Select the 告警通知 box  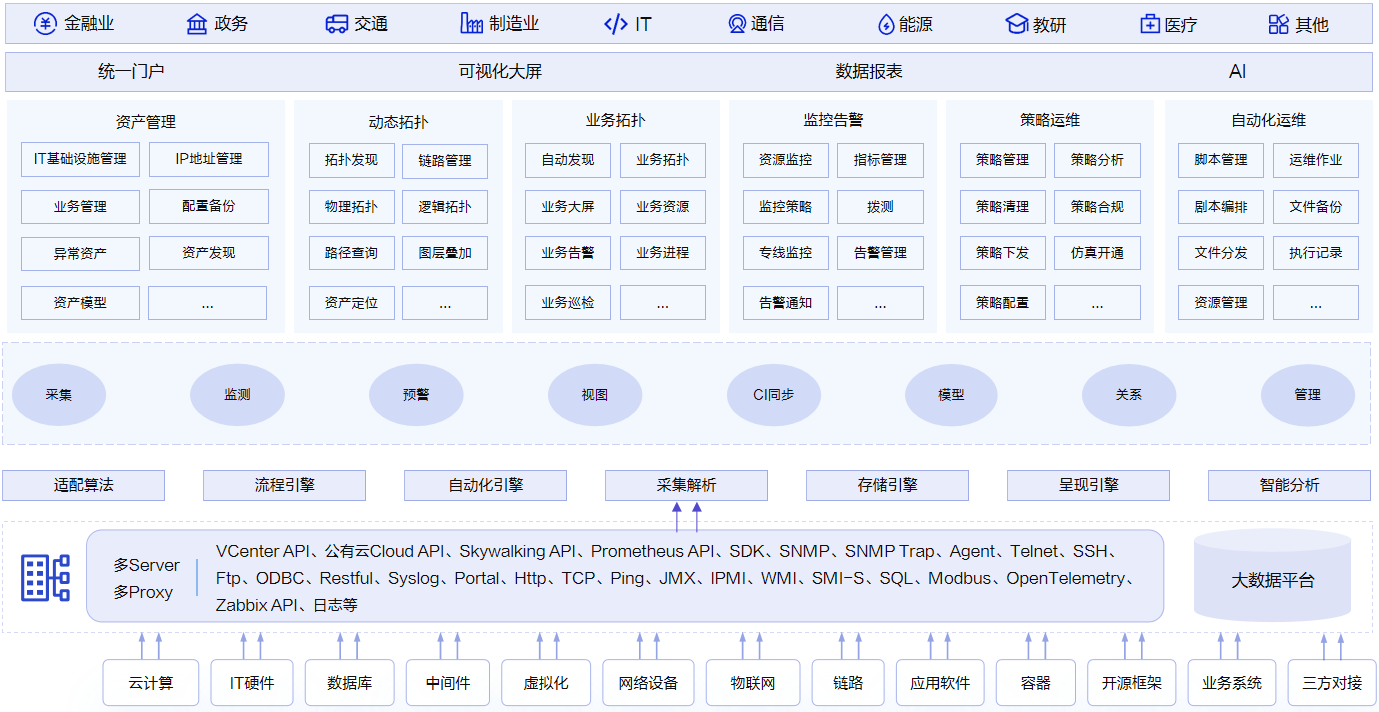(786, 302)
